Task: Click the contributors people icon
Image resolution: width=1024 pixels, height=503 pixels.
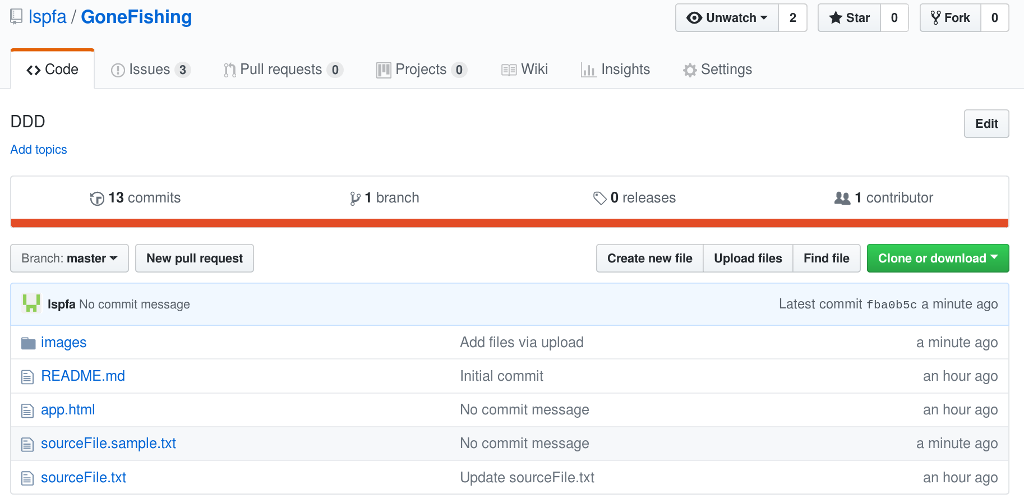Action: tap(842, 198)
